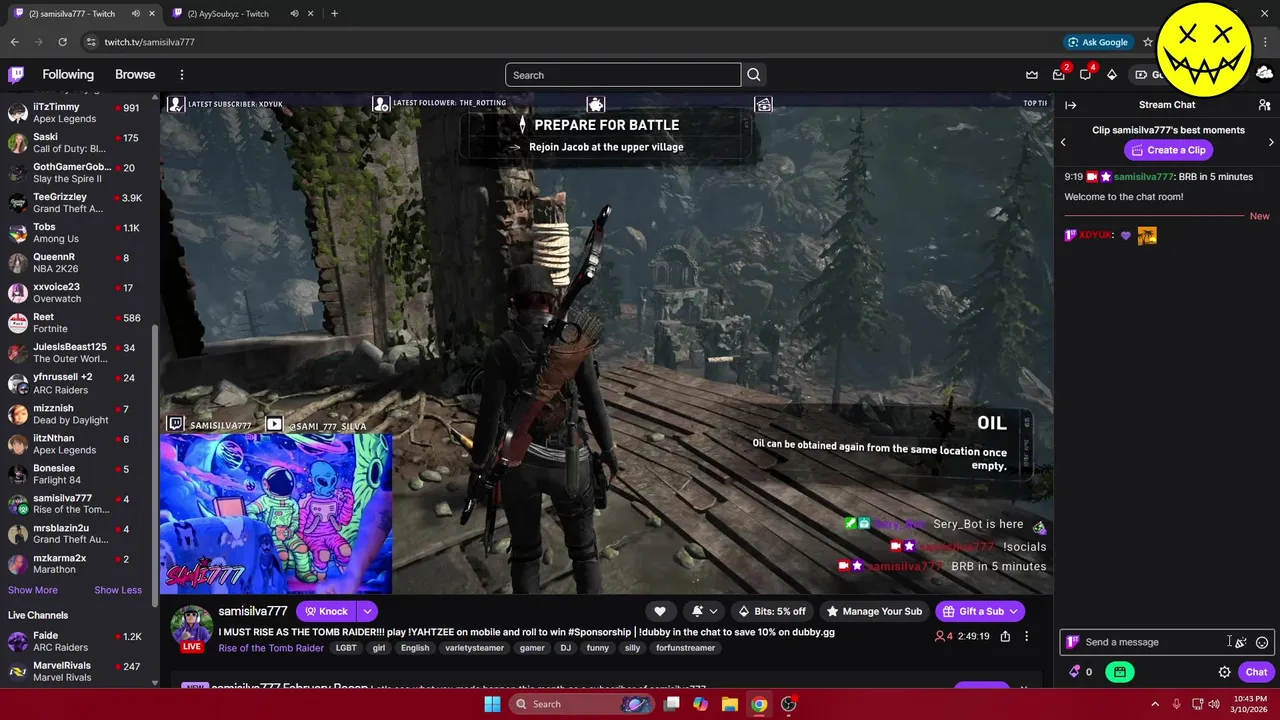
Task: Expand the Knock button dropdown arrow
Action: point(367,611)
